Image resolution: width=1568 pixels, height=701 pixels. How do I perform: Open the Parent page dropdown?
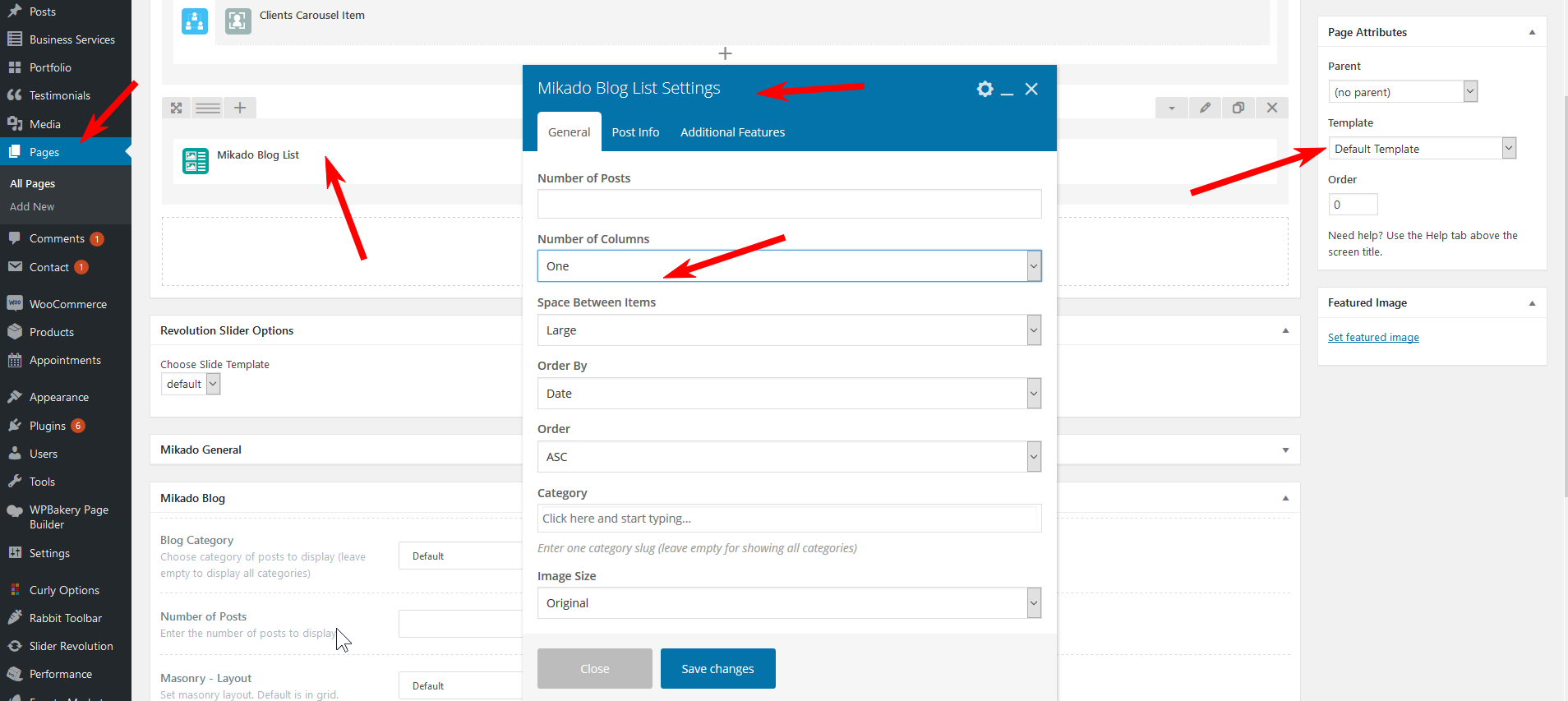pyautogui.click(x=1403, y=92)
